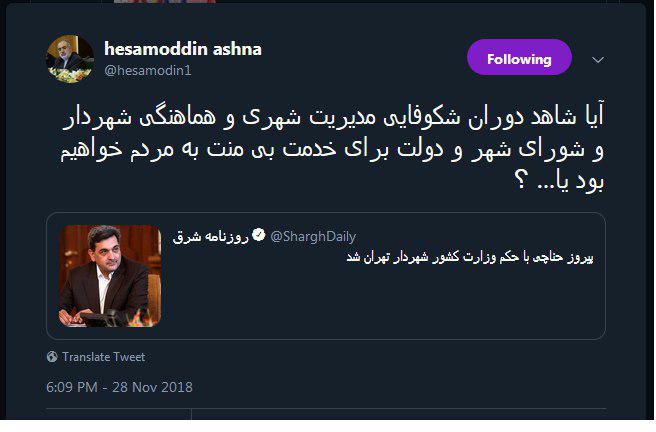Click the globe icon beside Translate Tweet
The width and height of the screenshot is (656, 432).
click(52, 357)
